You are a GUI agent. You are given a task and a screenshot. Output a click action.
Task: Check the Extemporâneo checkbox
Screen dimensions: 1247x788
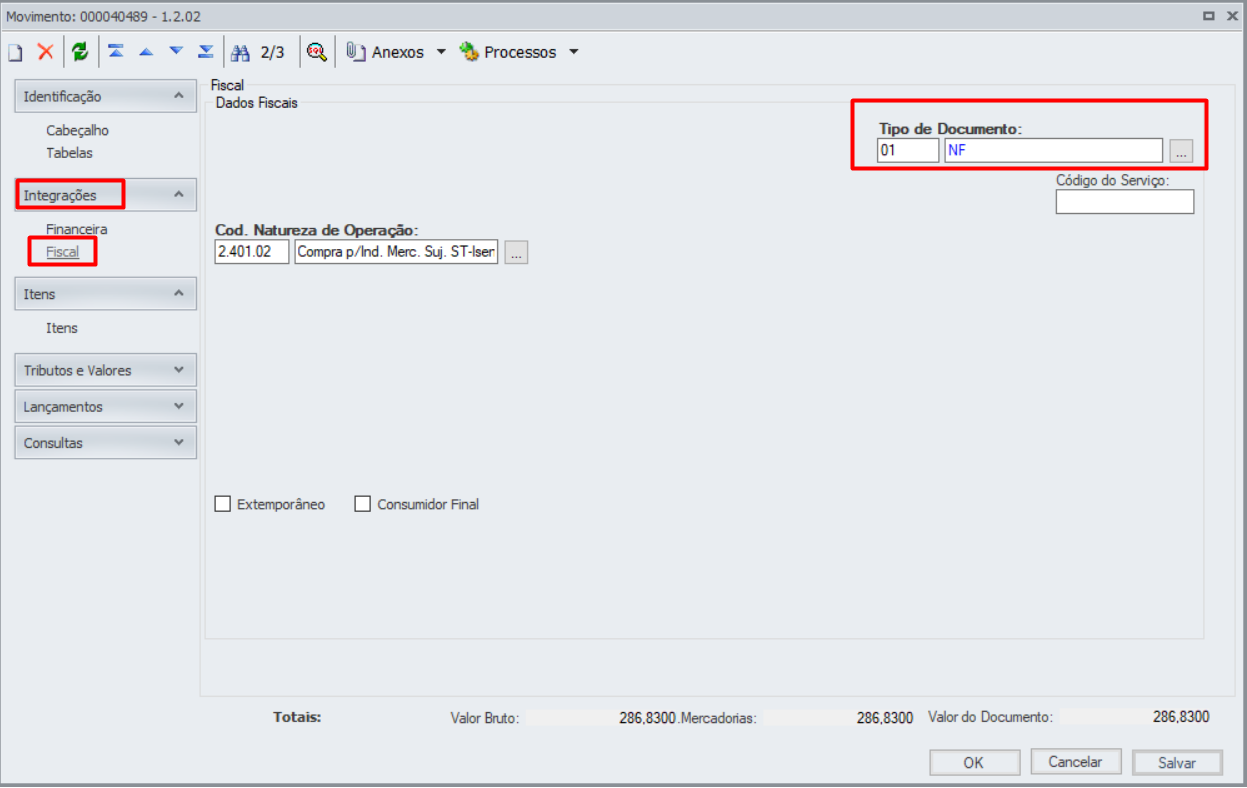(223, 504)
